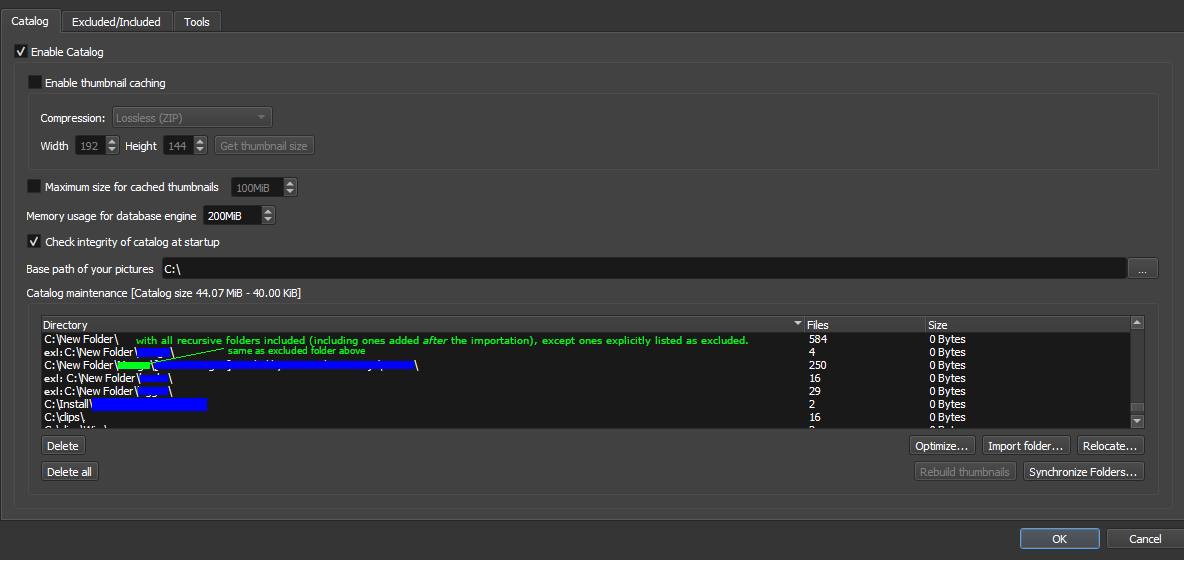Uncheck the Enable Catalog checkbox

[21, 52]
